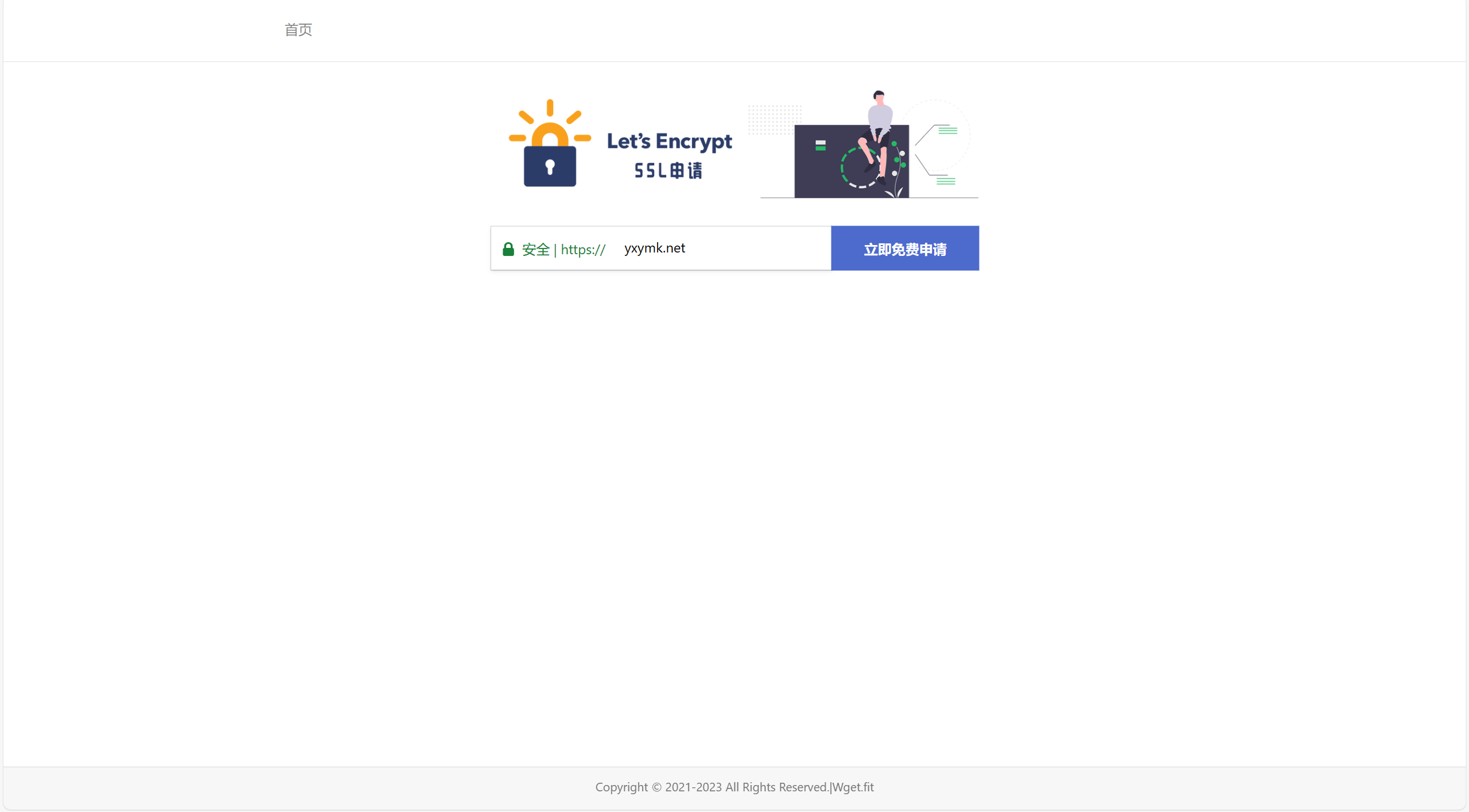This screenshot has height=812, width=1469.
Task: Focus the domain field containing yxymk.net
Action: [724, 248]
